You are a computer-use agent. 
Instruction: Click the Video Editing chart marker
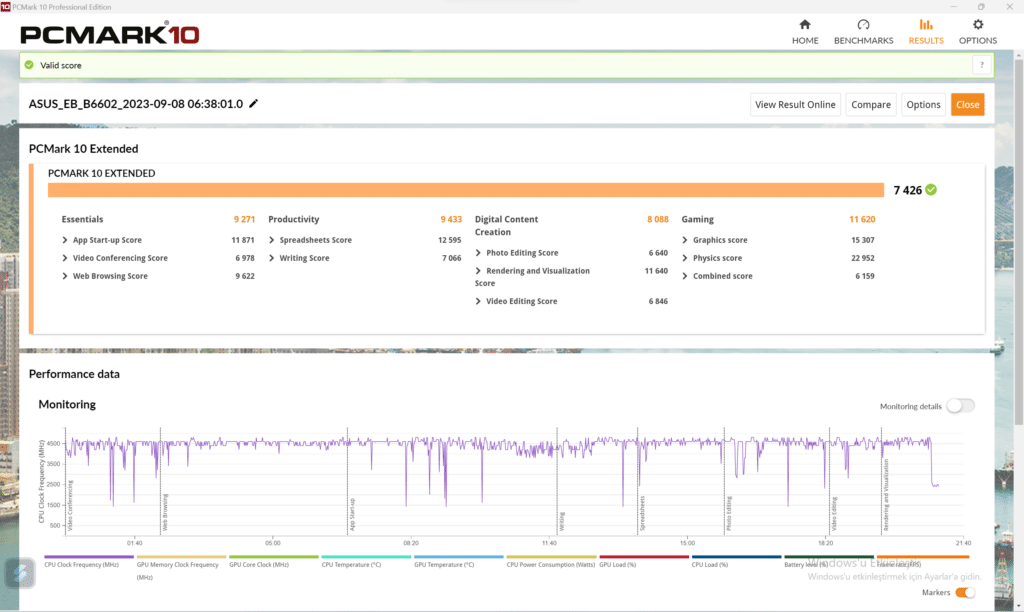coord(834,514)
